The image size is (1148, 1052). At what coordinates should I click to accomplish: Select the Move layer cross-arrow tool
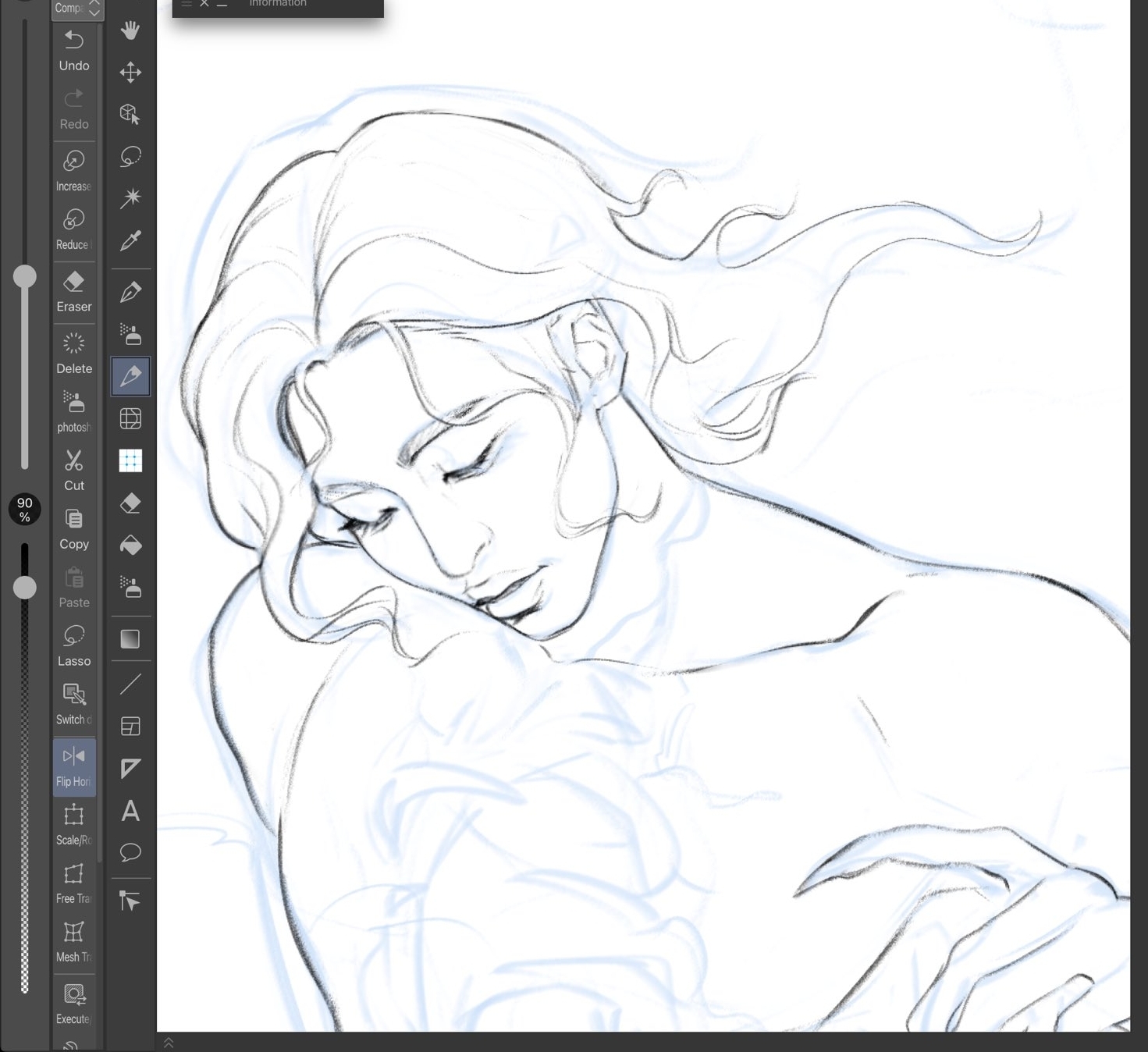(x=130, y=73)
